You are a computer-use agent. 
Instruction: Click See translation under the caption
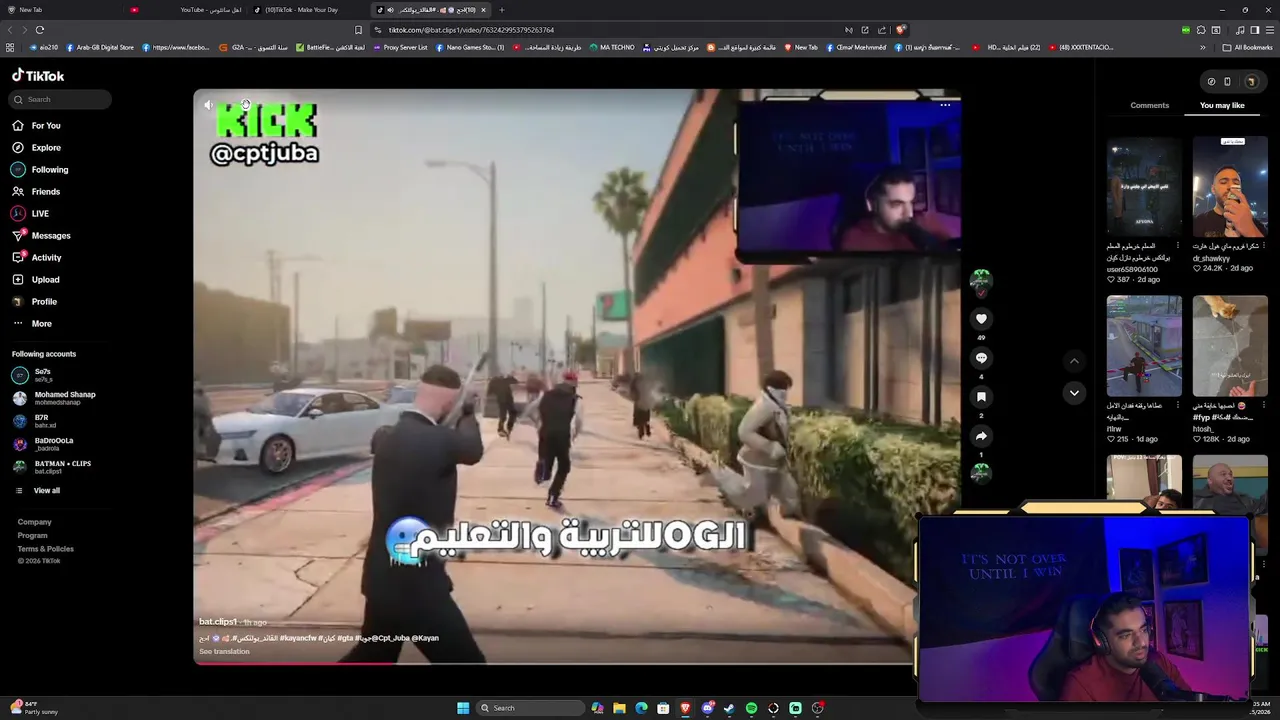click(224, 652)
